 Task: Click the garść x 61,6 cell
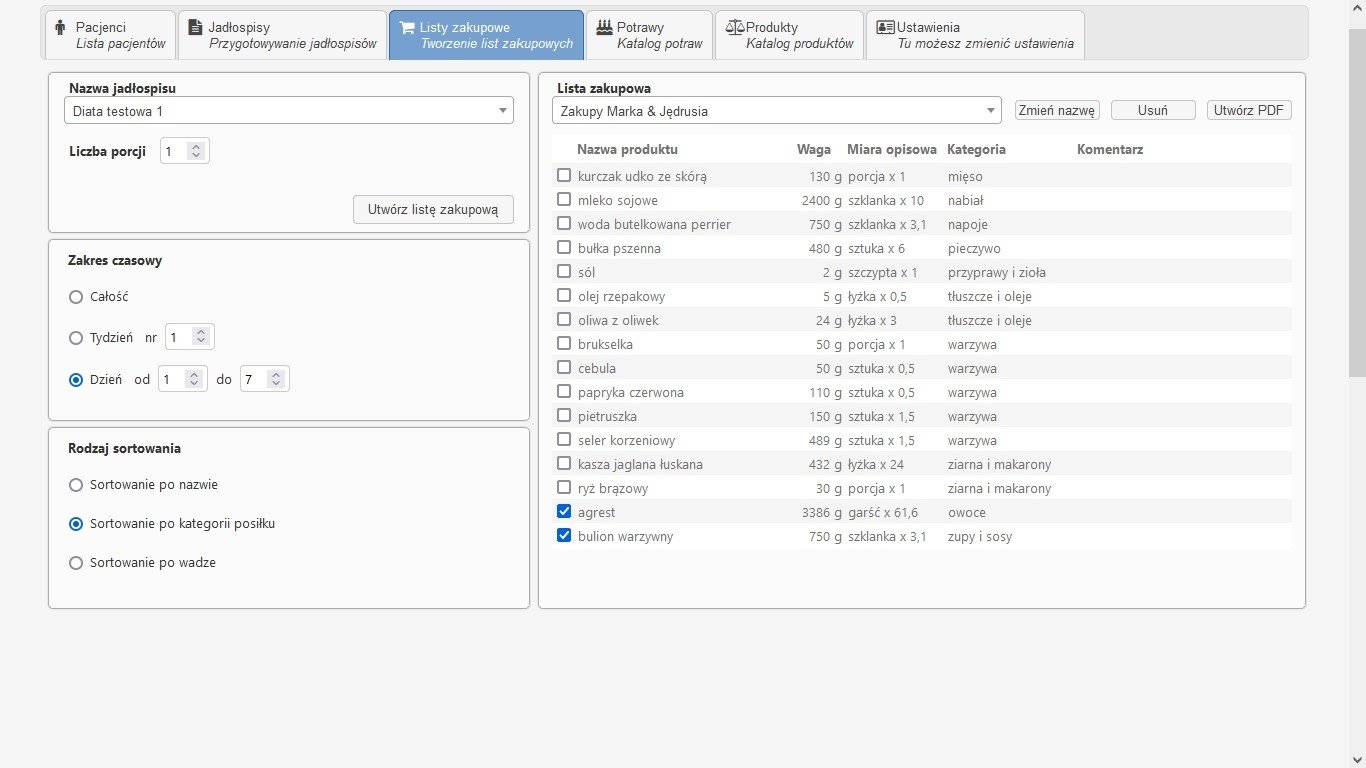pos(883,512)
